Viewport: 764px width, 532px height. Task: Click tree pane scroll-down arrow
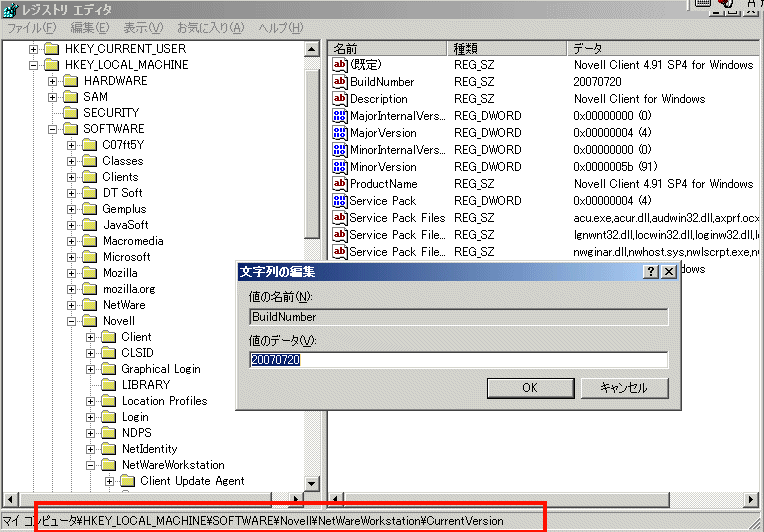[x=311, y=483]
